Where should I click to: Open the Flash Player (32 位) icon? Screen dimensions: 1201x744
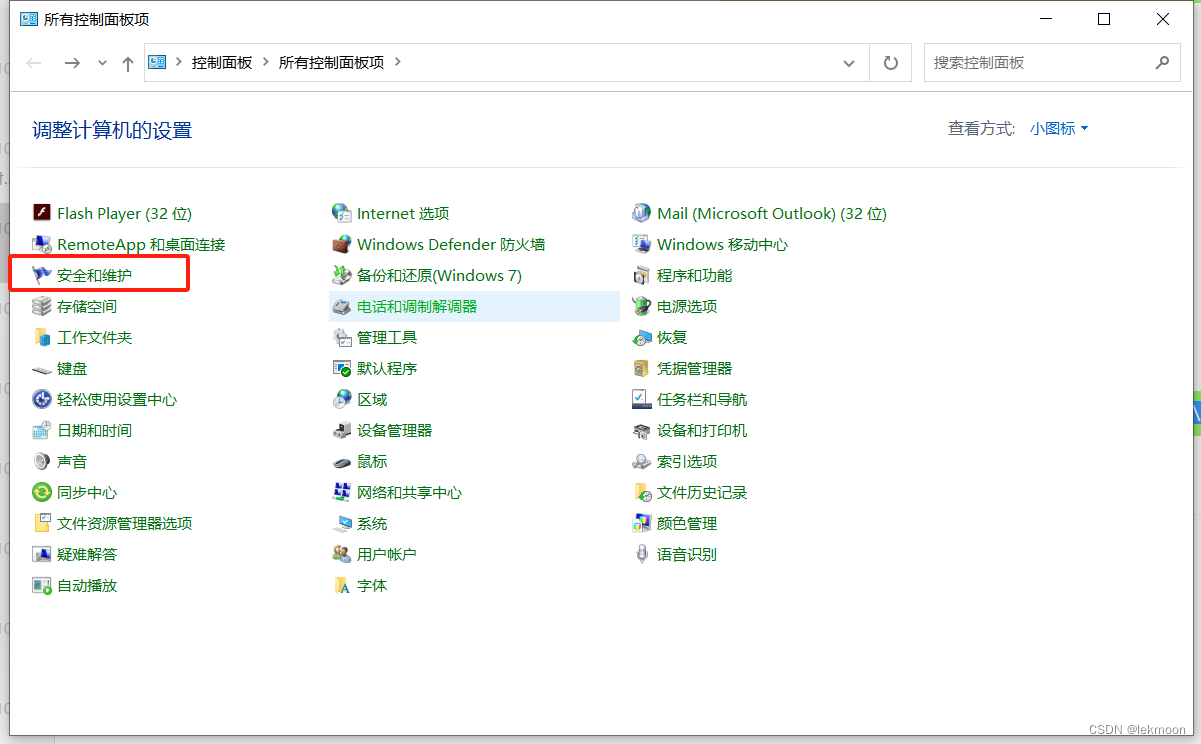[x=41, y=213]
